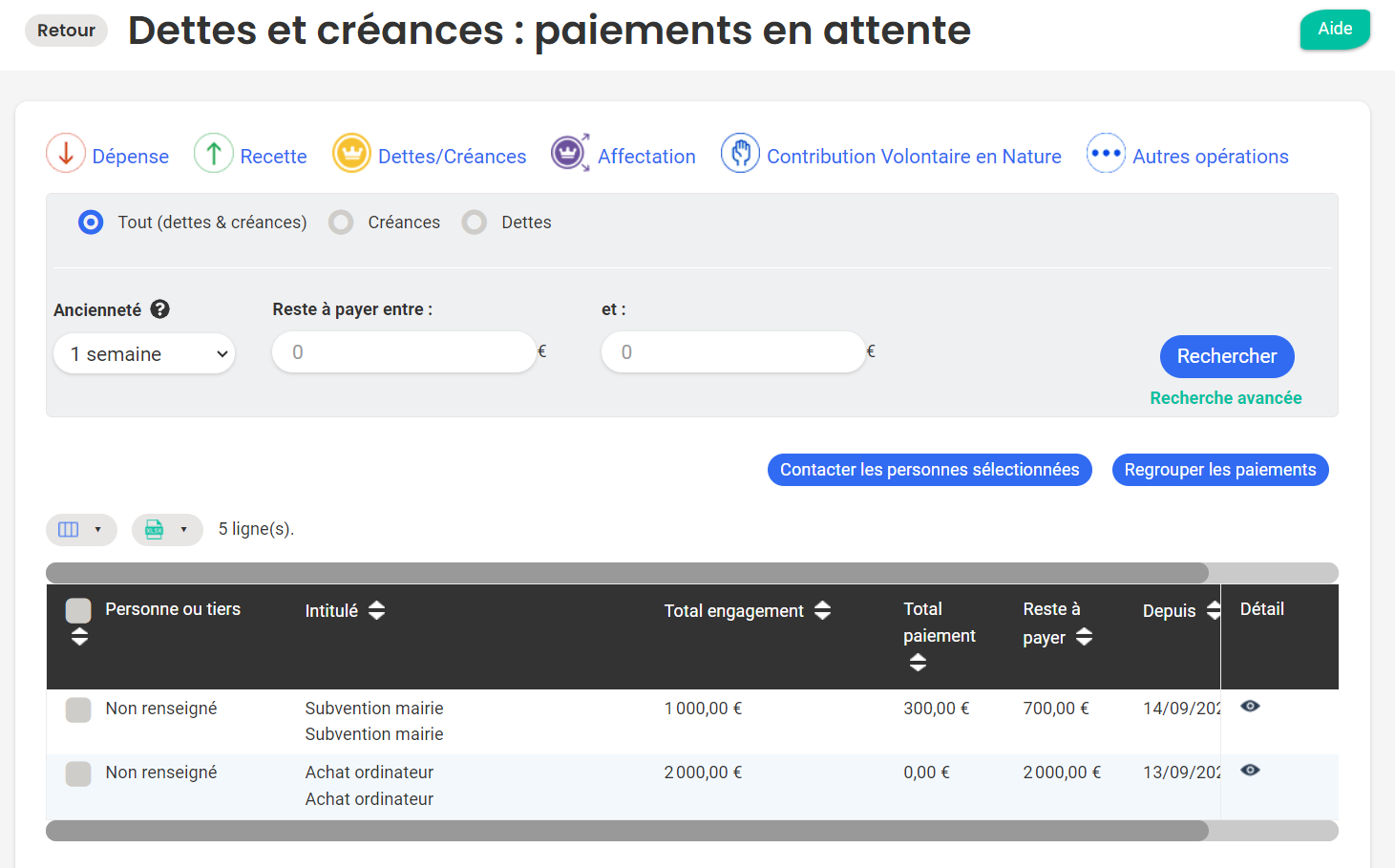Select Contribution Volontaire en Nature hand icon
Viewport: 1395px width, 868px height.
coord(740,154)
